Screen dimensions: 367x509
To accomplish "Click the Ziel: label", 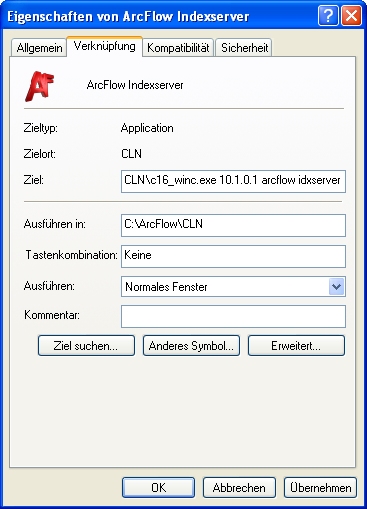I will [x=34, y=180].
